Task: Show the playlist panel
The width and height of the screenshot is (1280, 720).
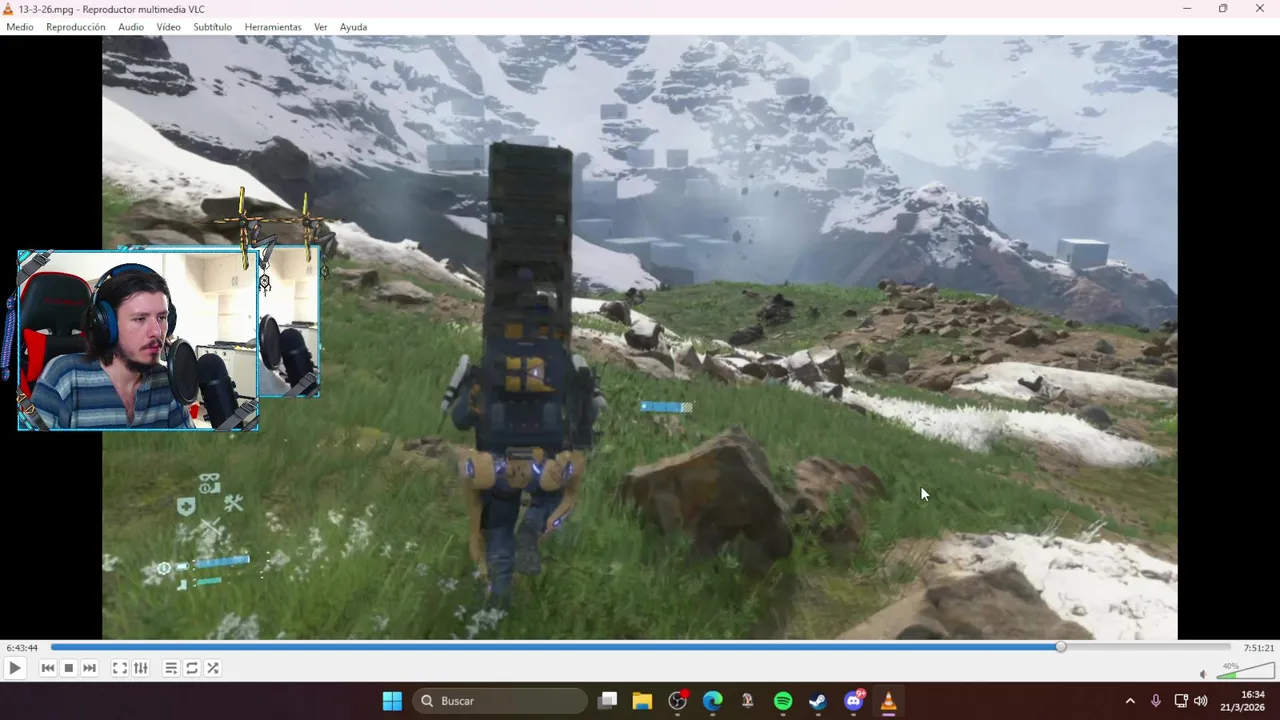Action: (x=171, y=668)
